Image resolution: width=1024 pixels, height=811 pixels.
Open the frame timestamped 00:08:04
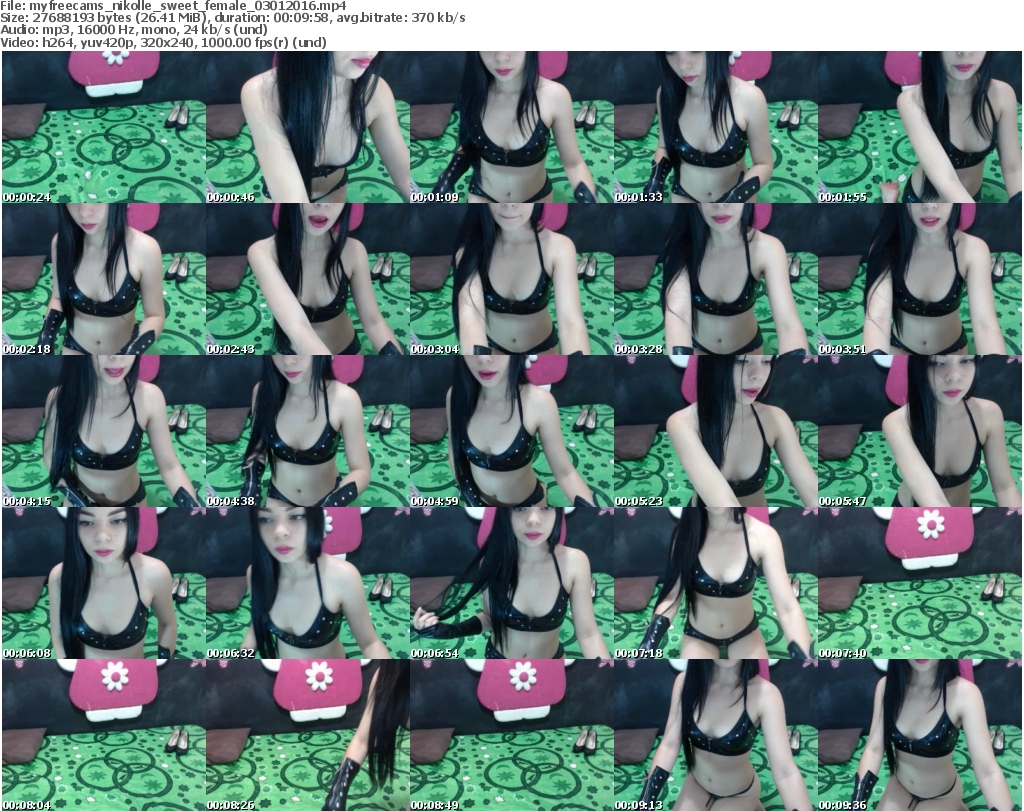[x=104, y=735]
